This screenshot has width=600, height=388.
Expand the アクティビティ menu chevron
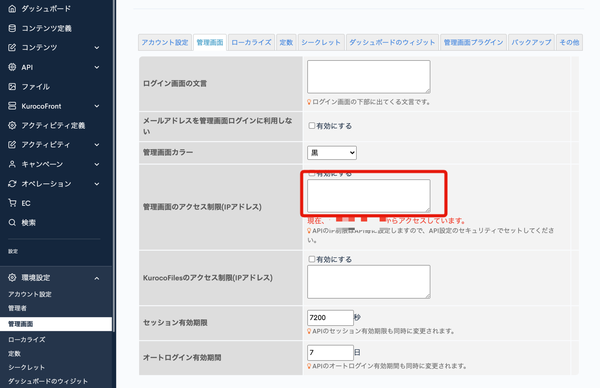(97, 145)
